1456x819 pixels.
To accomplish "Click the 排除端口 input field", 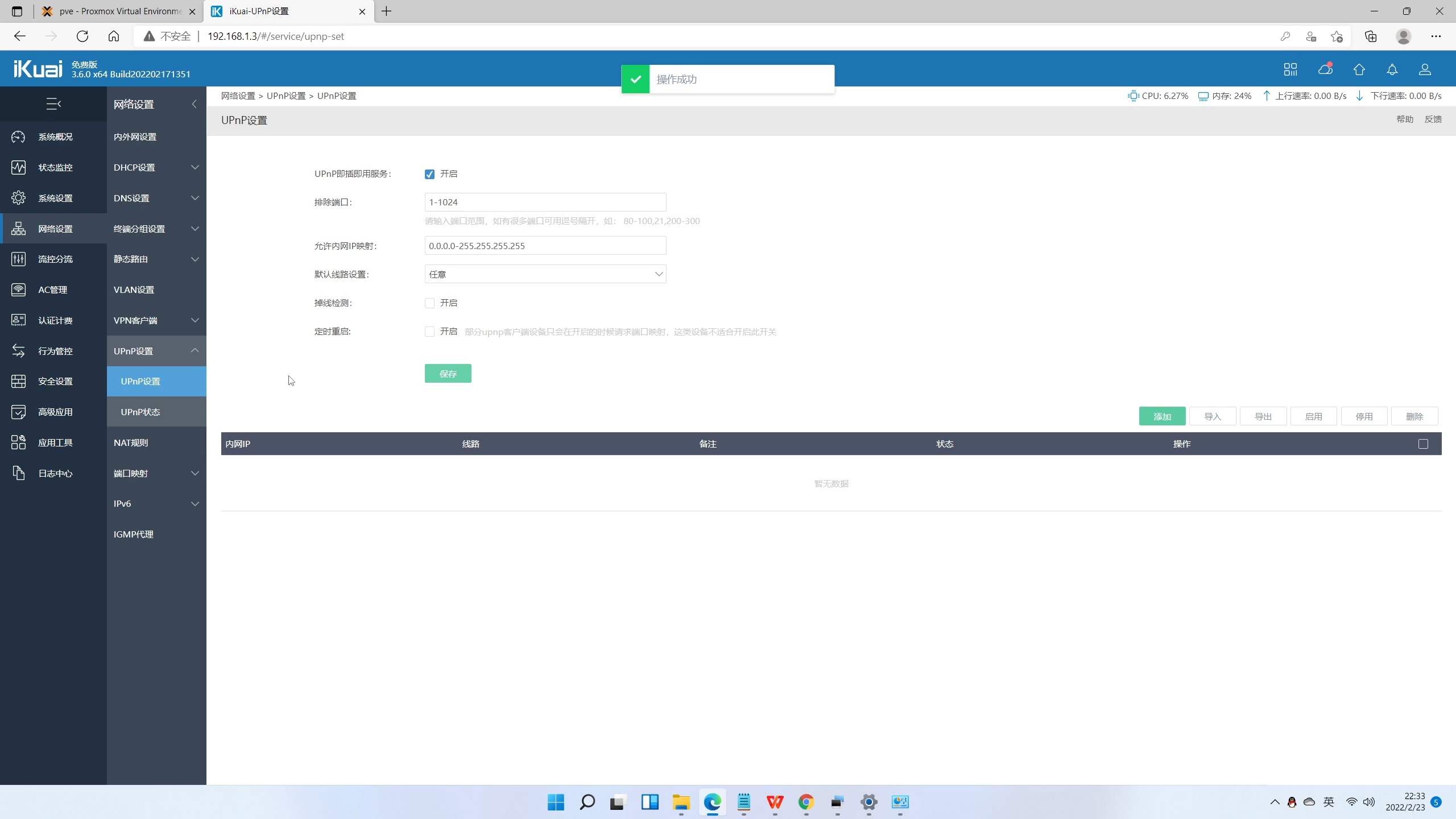I will click(x=545, y=202).
